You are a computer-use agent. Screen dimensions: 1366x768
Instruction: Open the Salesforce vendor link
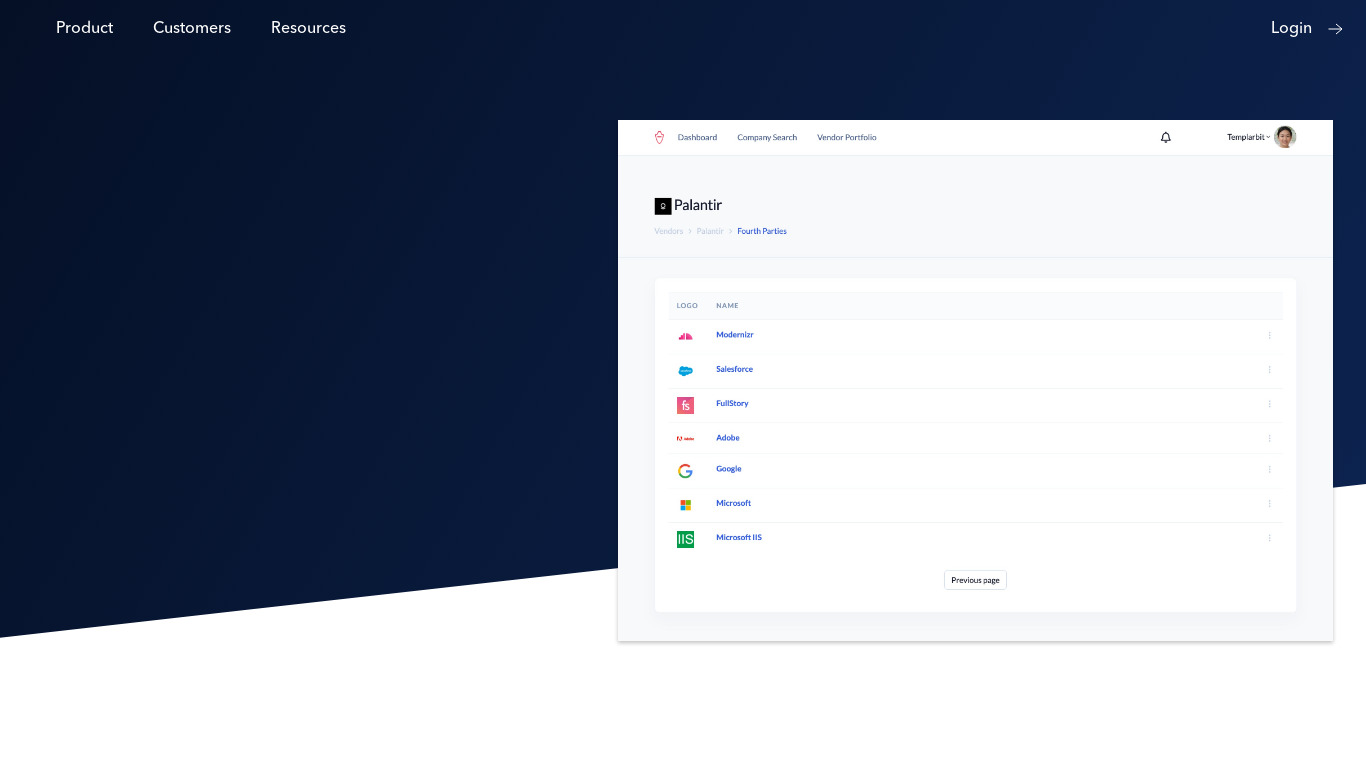coord(734,369)
